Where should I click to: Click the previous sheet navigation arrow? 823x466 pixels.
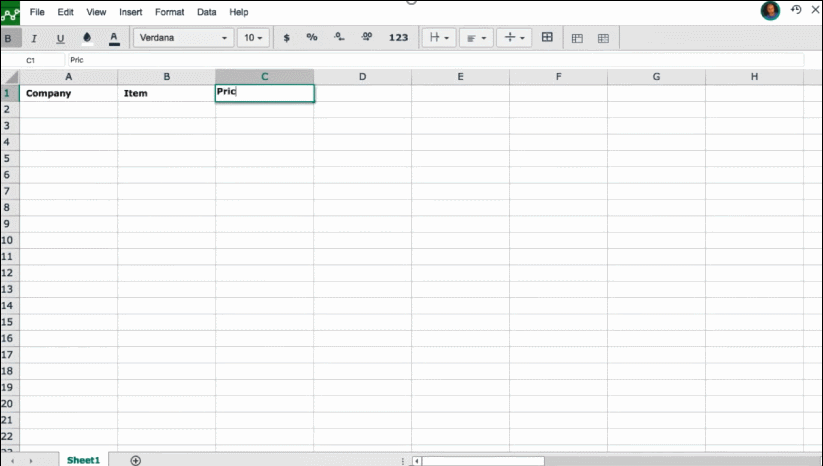tap(13, 461)
